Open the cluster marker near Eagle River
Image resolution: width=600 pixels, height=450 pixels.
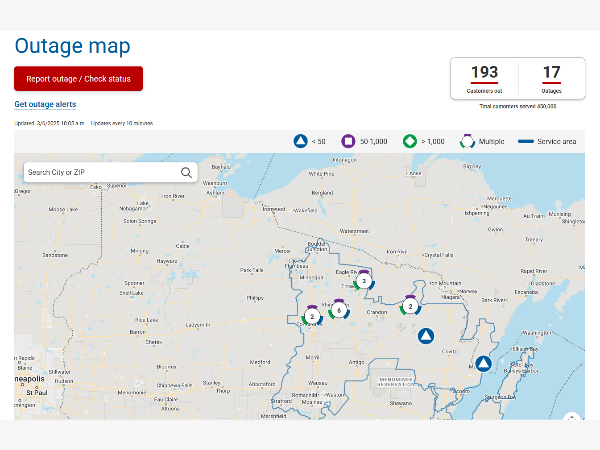[365, 281]
